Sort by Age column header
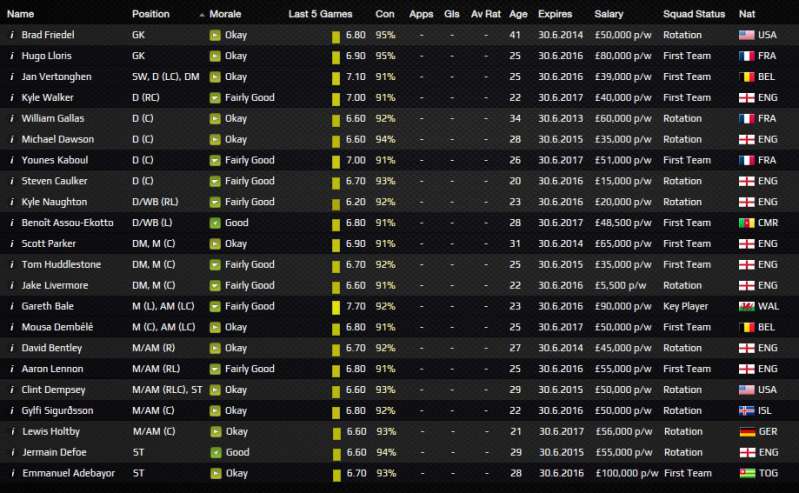 518,14
